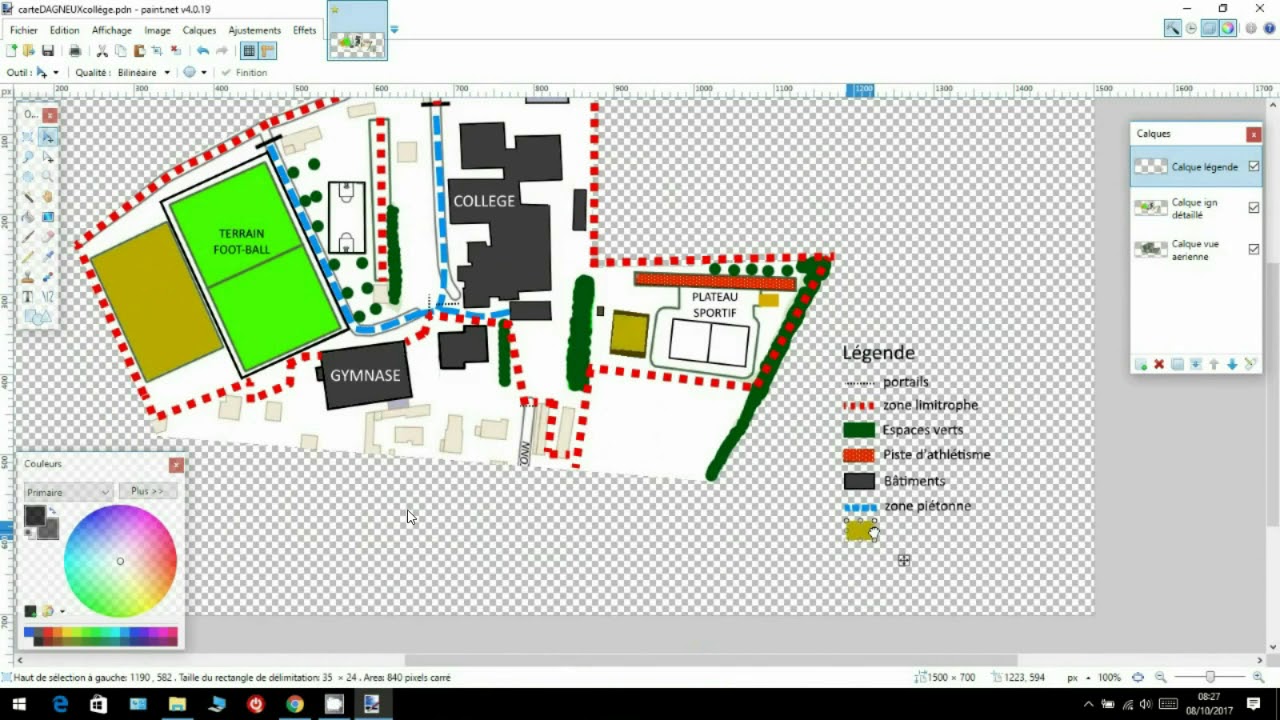Toggle visibility of Calque ign détaillé layer
The width and height of the screenshot is (1280, 720).
coord(1254,208)
